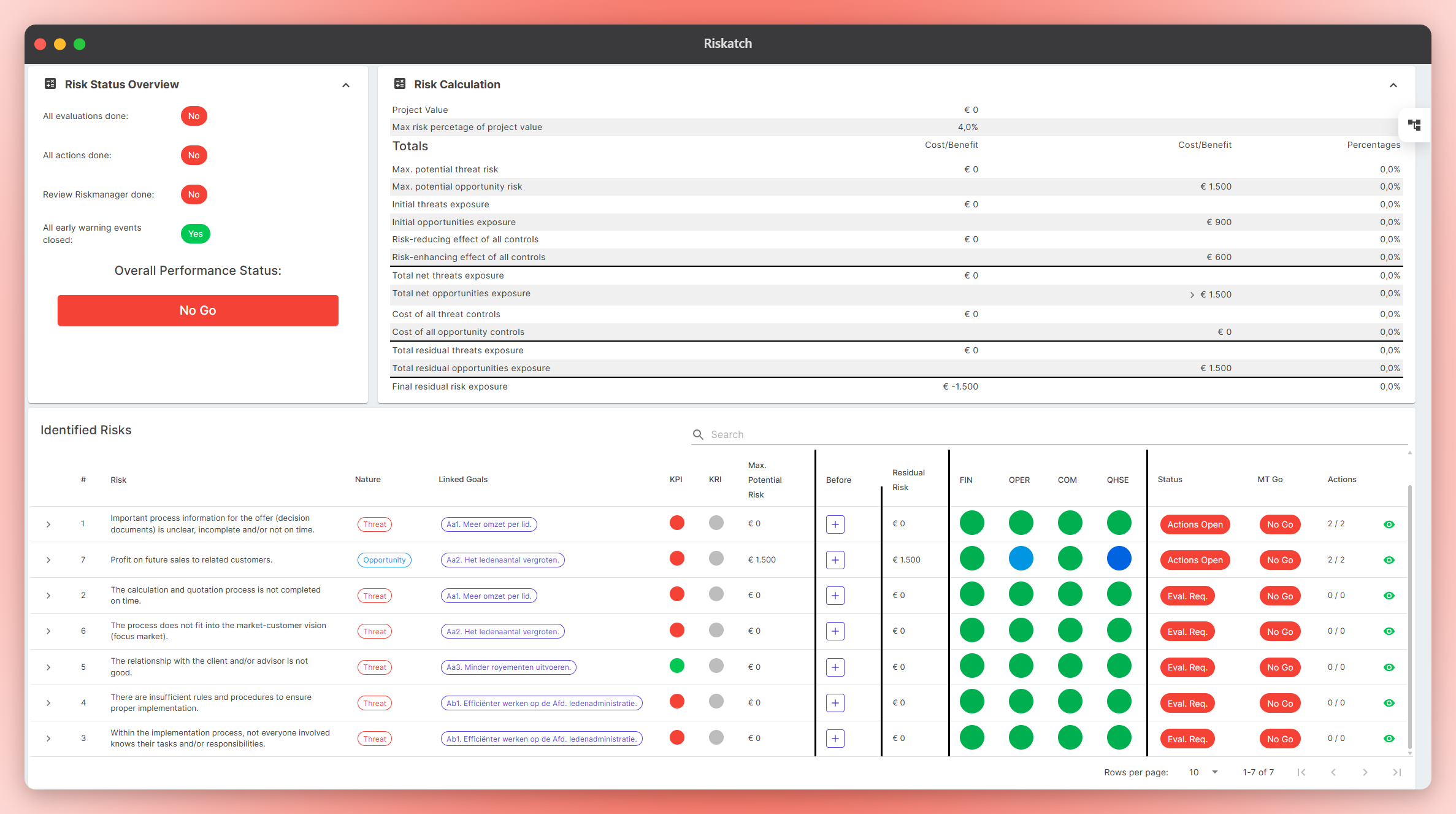Screen dimensions: 1456x814
Task: Toggle the eye icon for risk 3
Action: pos(1389,739)
